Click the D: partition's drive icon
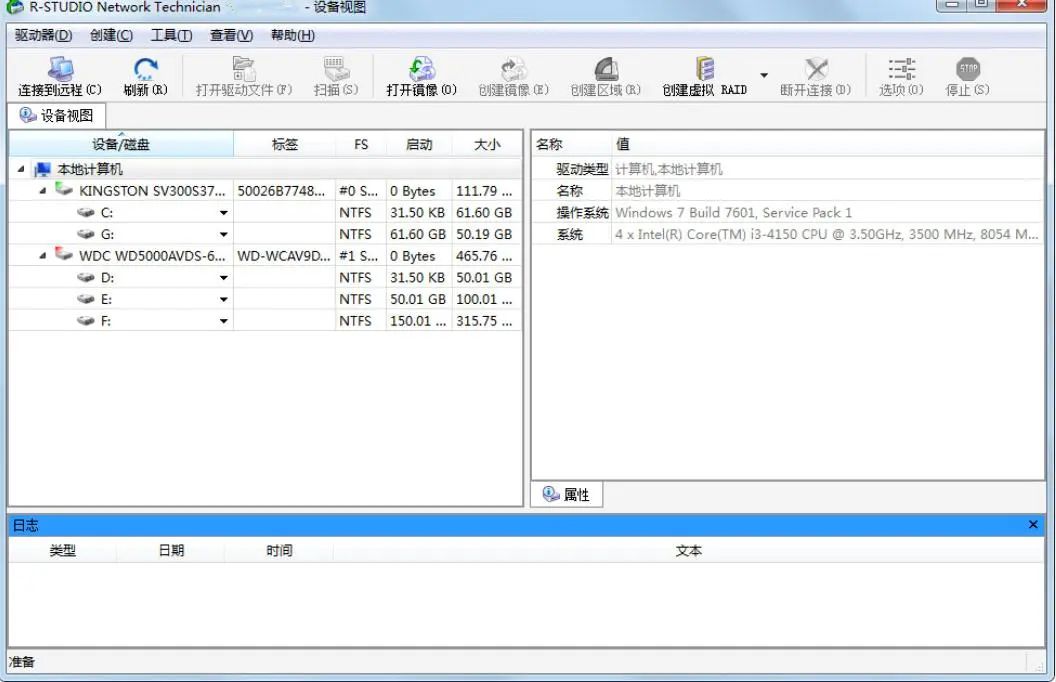Viewport: 1056px width, 682px height. (x=86, y=277)
